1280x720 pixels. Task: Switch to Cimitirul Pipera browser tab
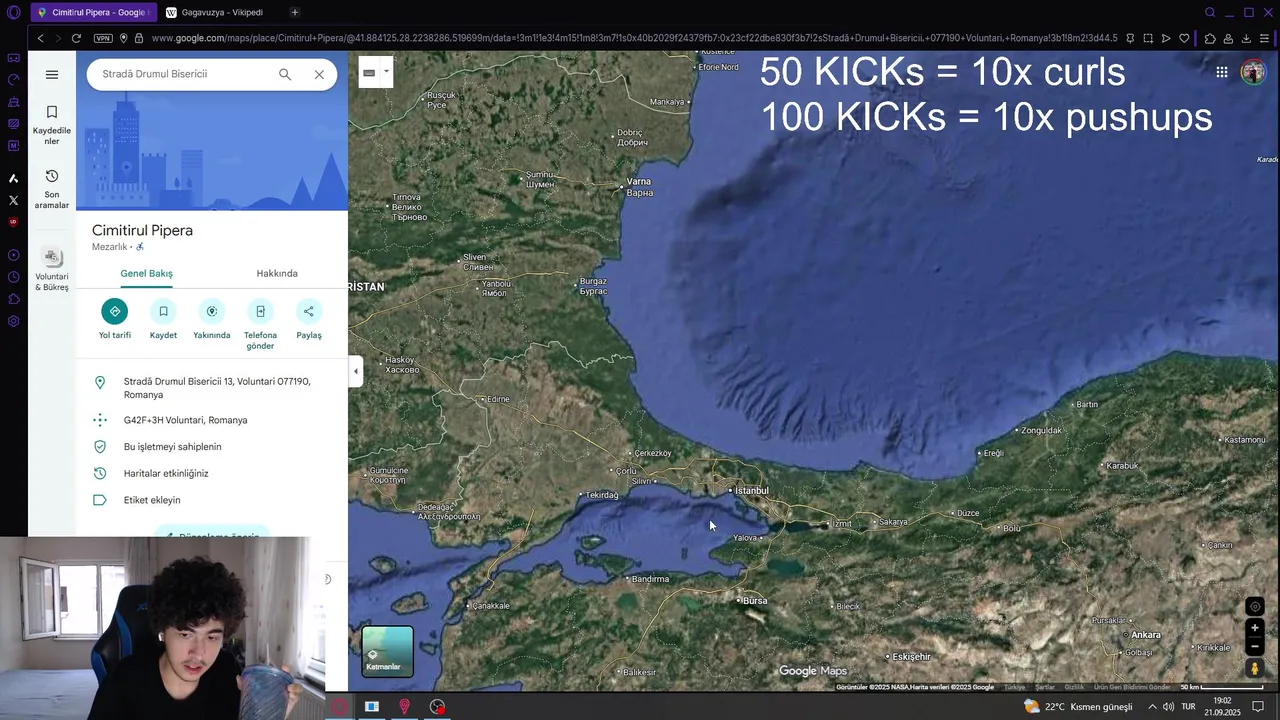[92, 12]
